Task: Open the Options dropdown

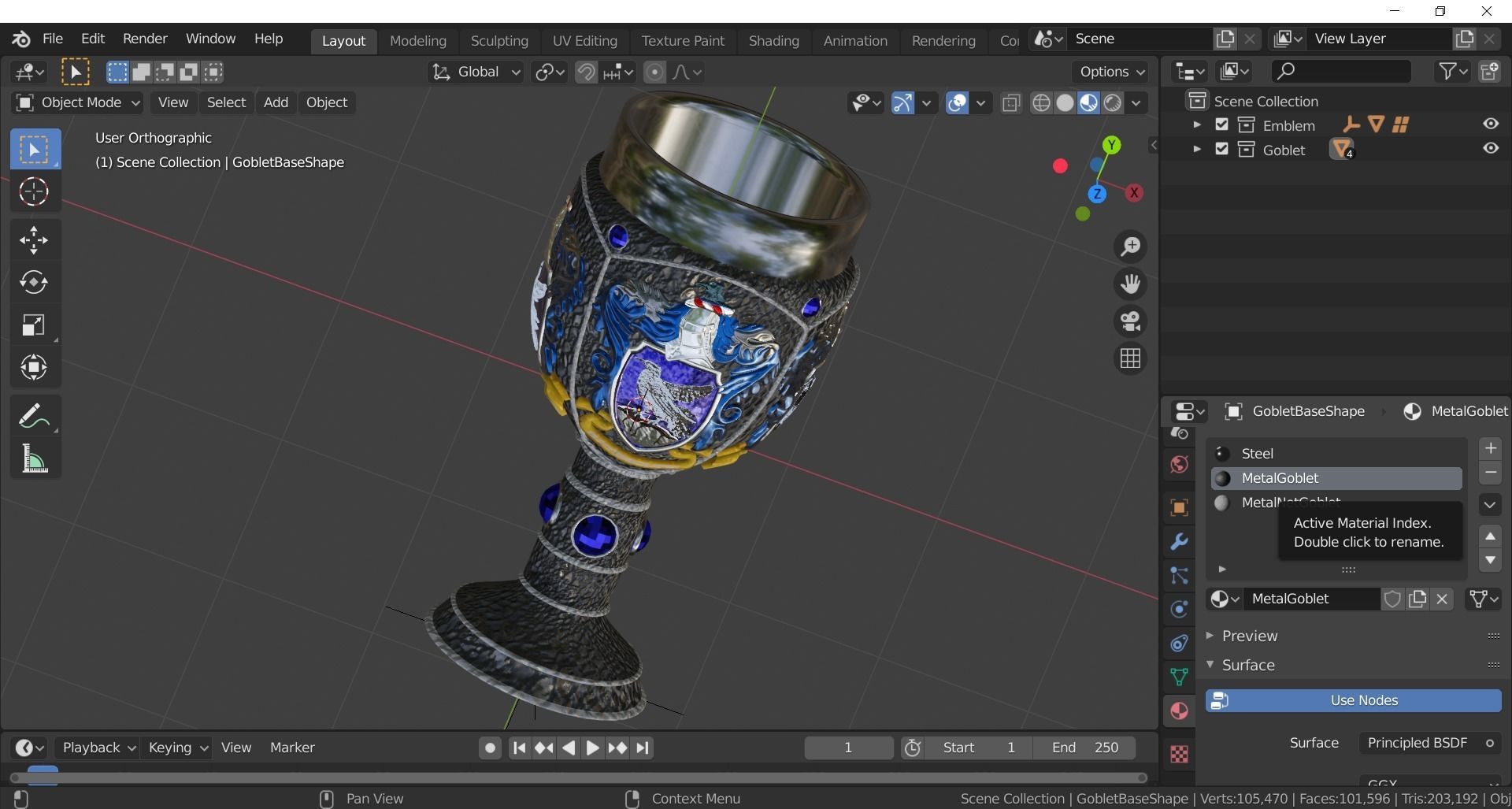Action: coord(1110,72)
